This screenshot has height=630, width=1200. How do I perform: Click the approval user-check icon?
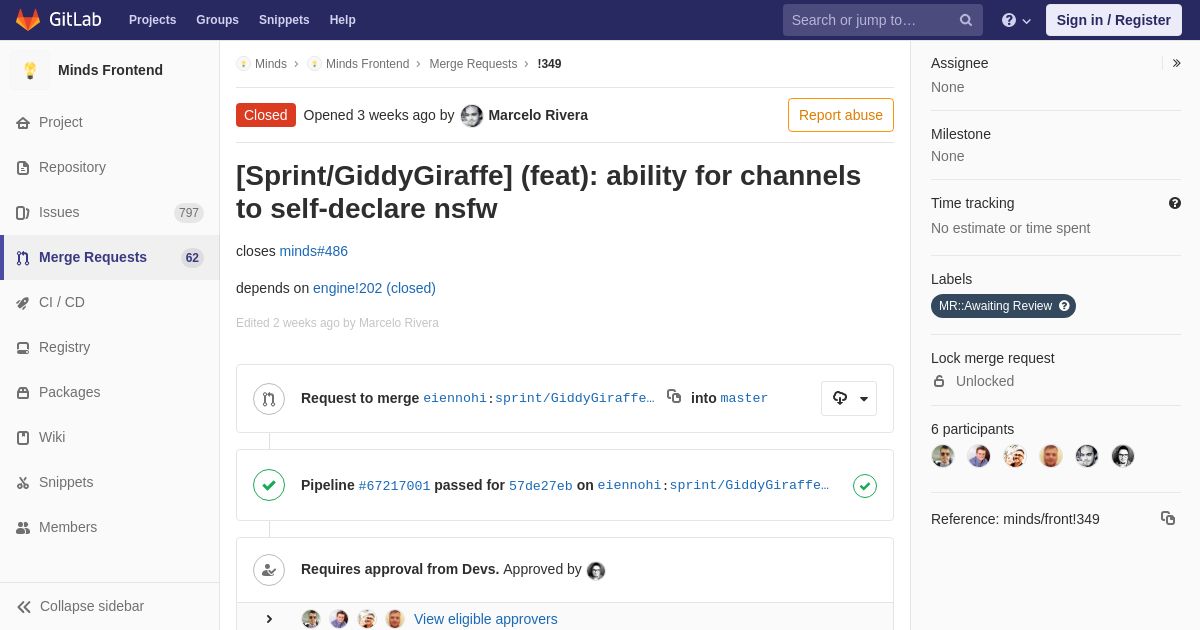[269, 570]
